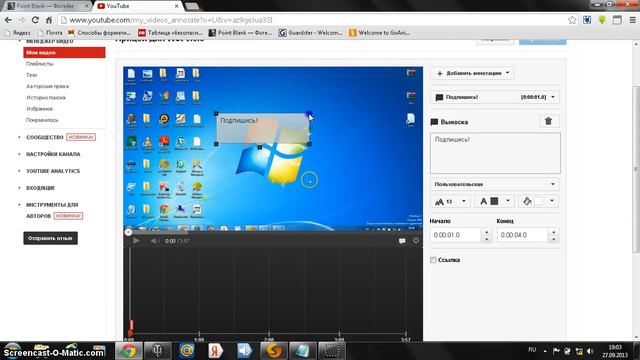Image resolution: width=640 pixels, height=360 pixels.
Task: Open Теги in the sidebar
Action: [x=31, y=75]
